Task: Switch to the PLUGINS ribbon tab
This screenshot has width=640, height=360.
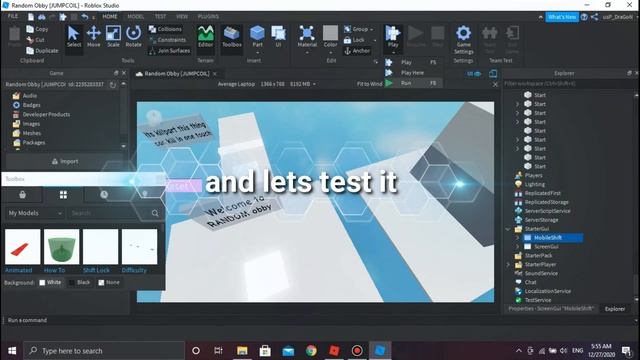Action: 208,16
